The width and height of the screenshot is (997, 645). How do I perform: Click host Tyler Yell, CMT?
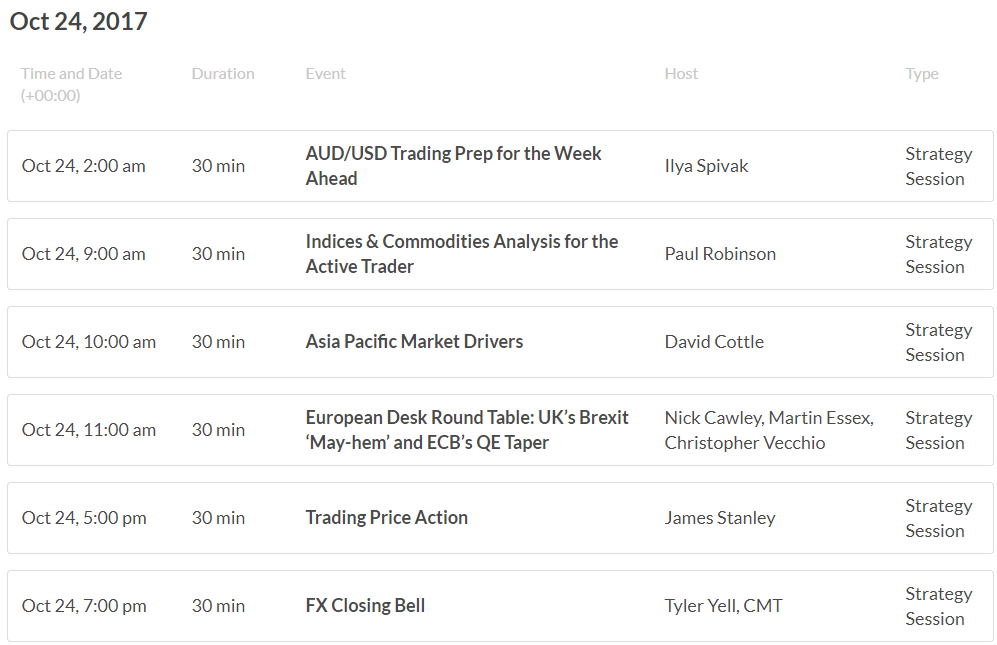pos(723,606)
